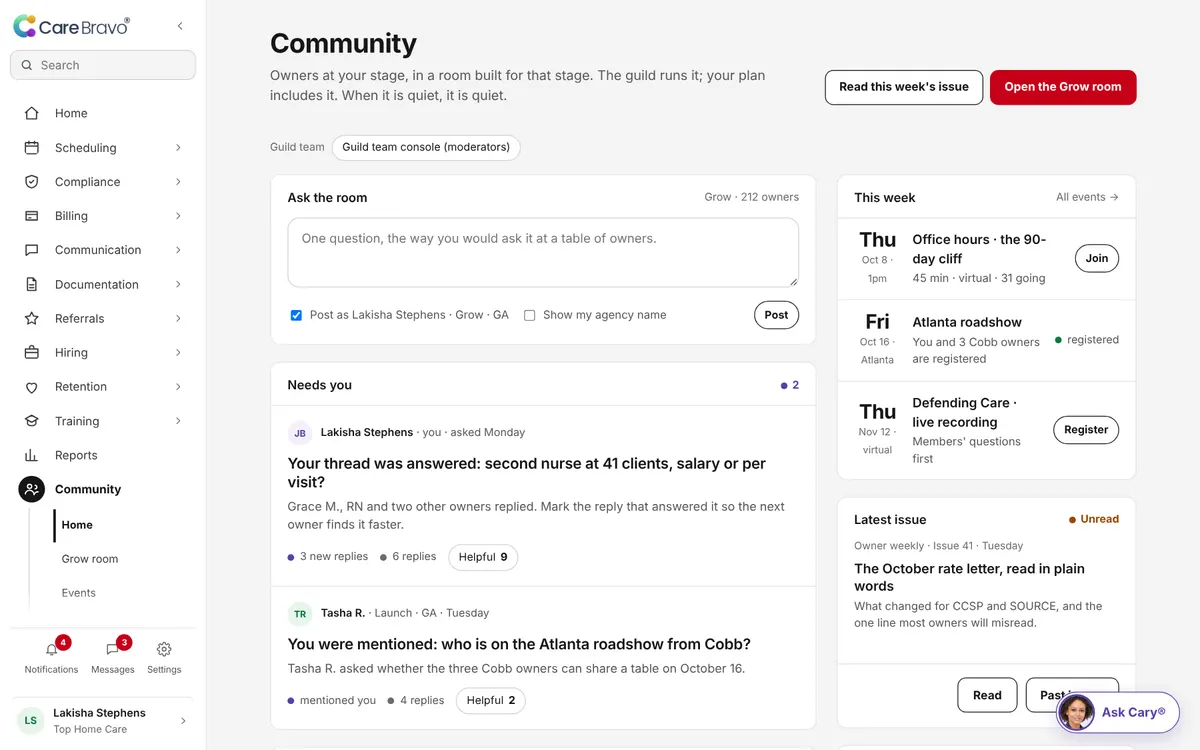Click the Retention heart icon
Viewport: 1200px width, 750px height.
tap(32, 387)
